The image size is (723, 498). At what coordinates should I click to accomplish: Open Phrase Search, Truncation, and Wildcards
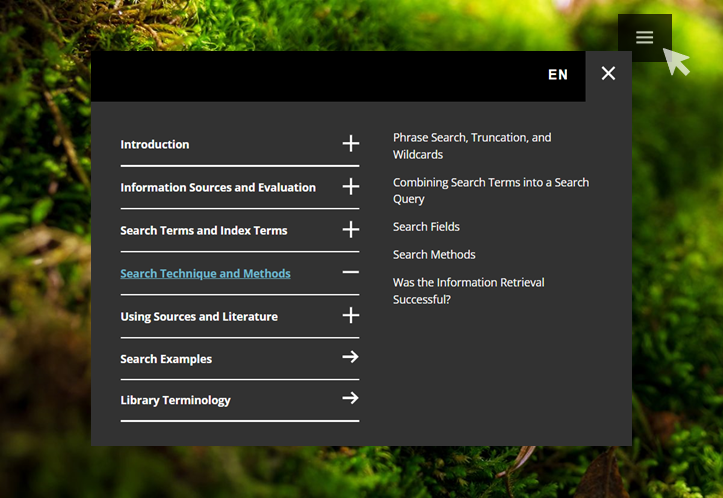[472, 146]
